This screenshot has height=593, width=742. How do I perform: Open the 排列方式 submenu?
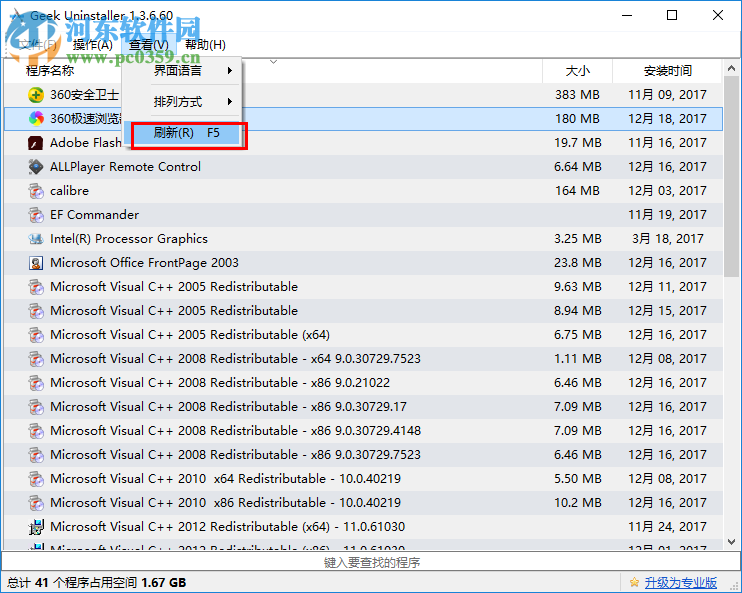pos(183,101)
